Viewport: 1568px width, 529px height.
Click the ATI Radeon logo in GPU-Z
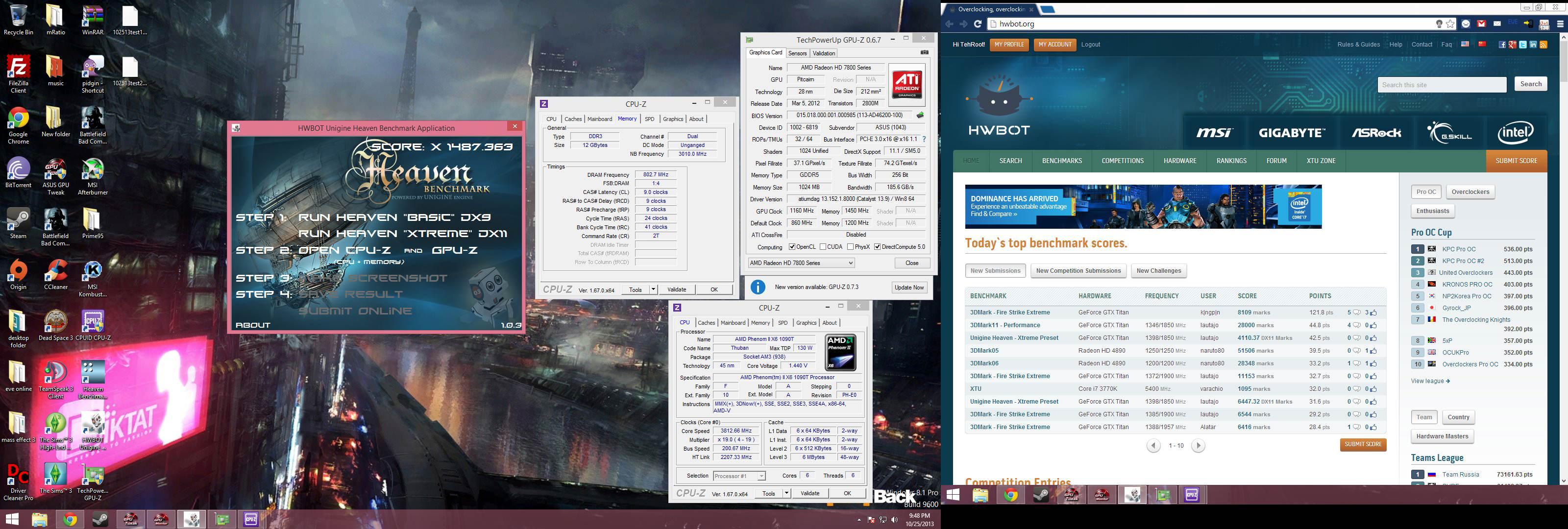tap(907, 85)
